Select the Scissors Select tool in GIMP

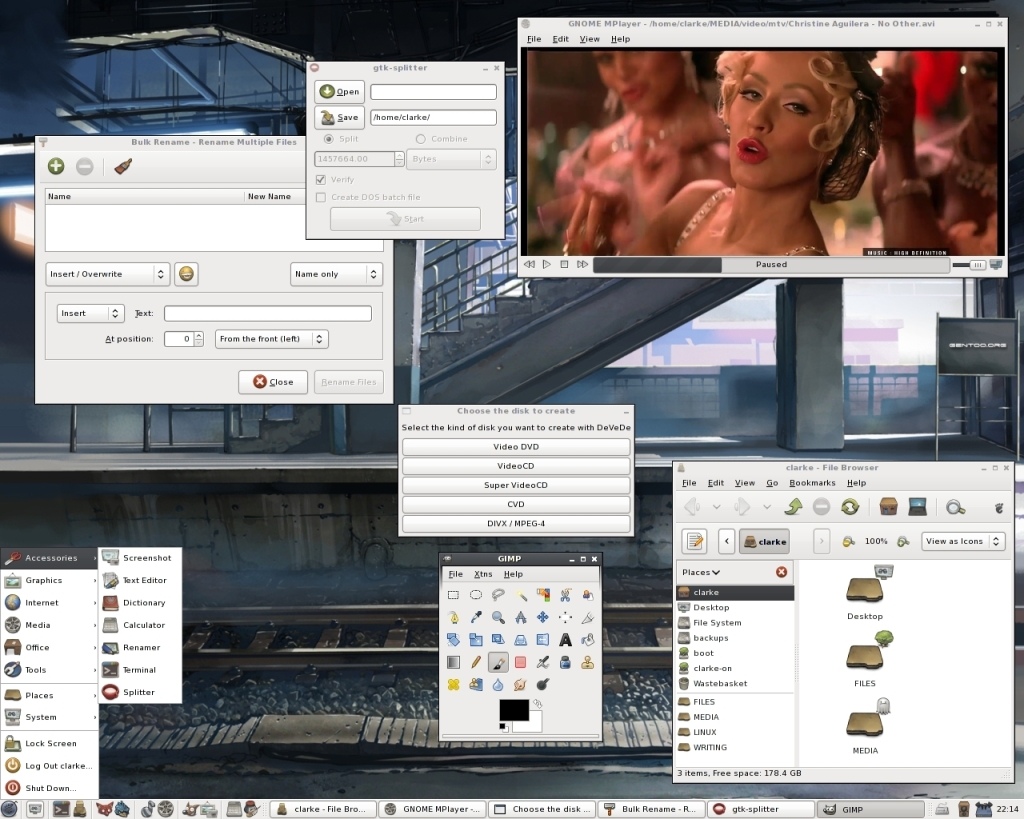click(x=566, y=595)
